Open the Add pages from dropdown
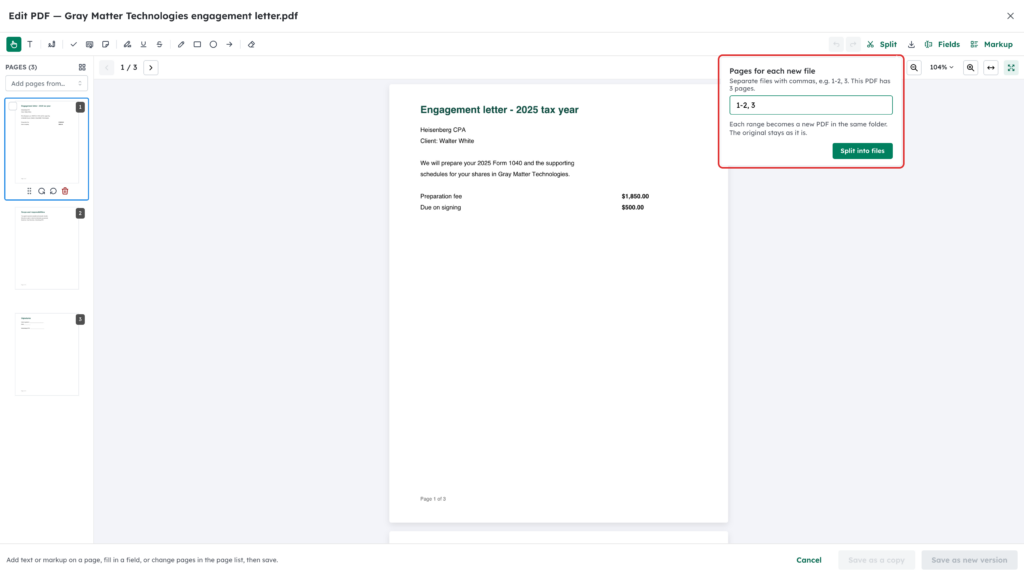Screen dimensions: 1024x576 click(46, 84)
